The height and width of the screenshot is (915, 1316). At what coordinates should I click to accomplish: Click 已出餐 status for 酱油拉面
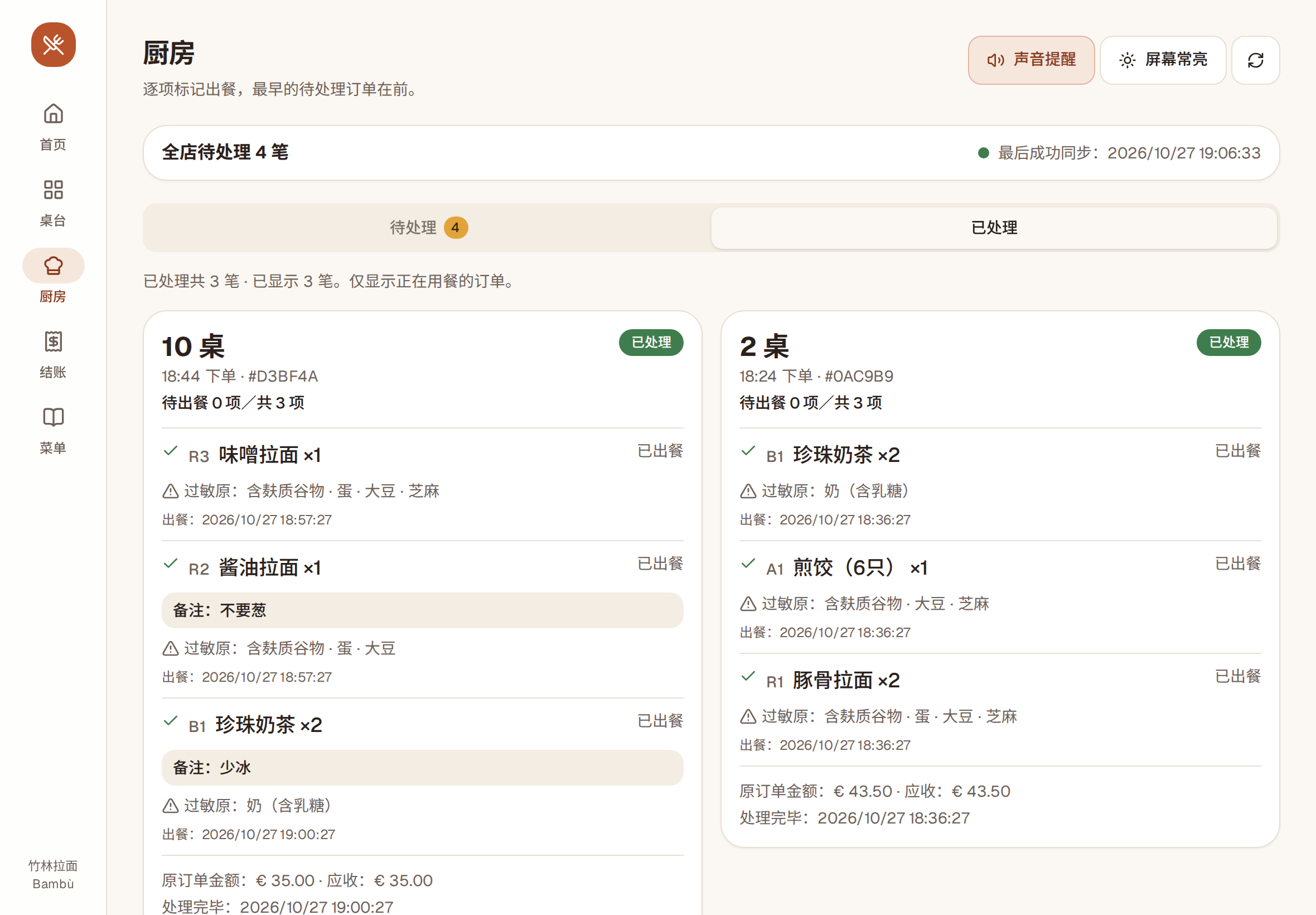[x=660, y=564]
